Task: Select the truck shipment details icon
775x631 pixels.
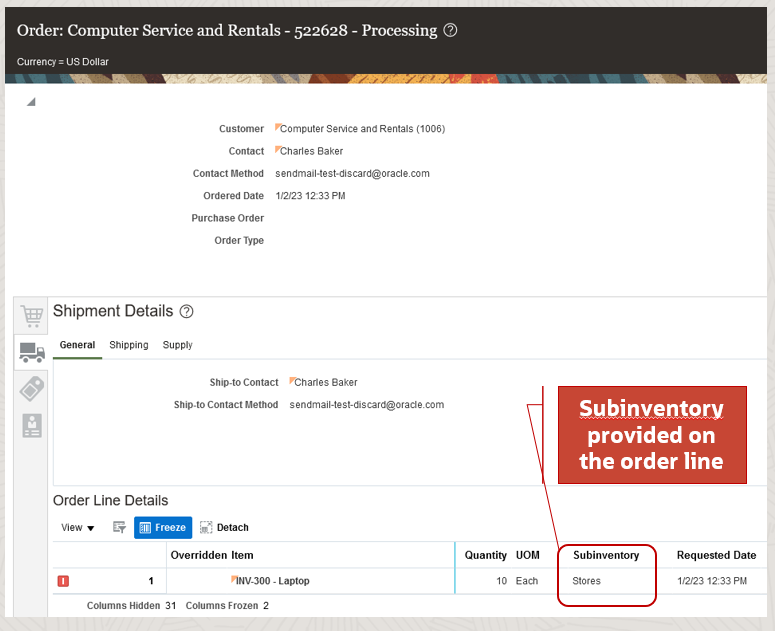Action: click(x=32, y=352)
